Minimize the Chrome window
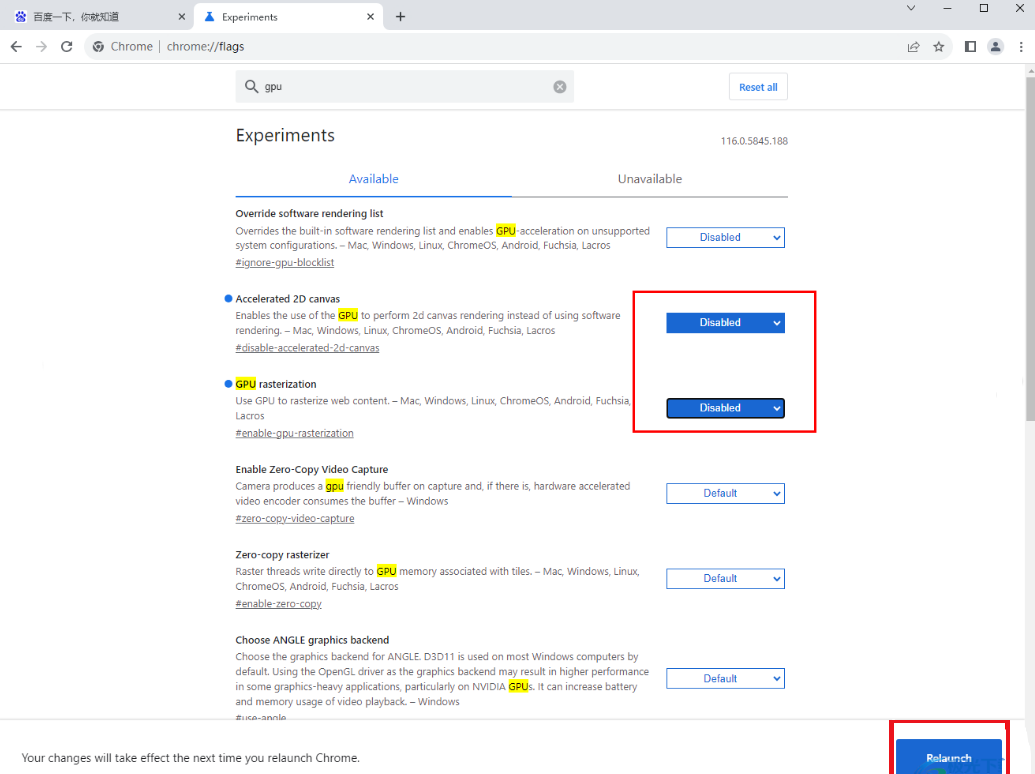This screenshot has height=774, width=1035. click(947, 8)
